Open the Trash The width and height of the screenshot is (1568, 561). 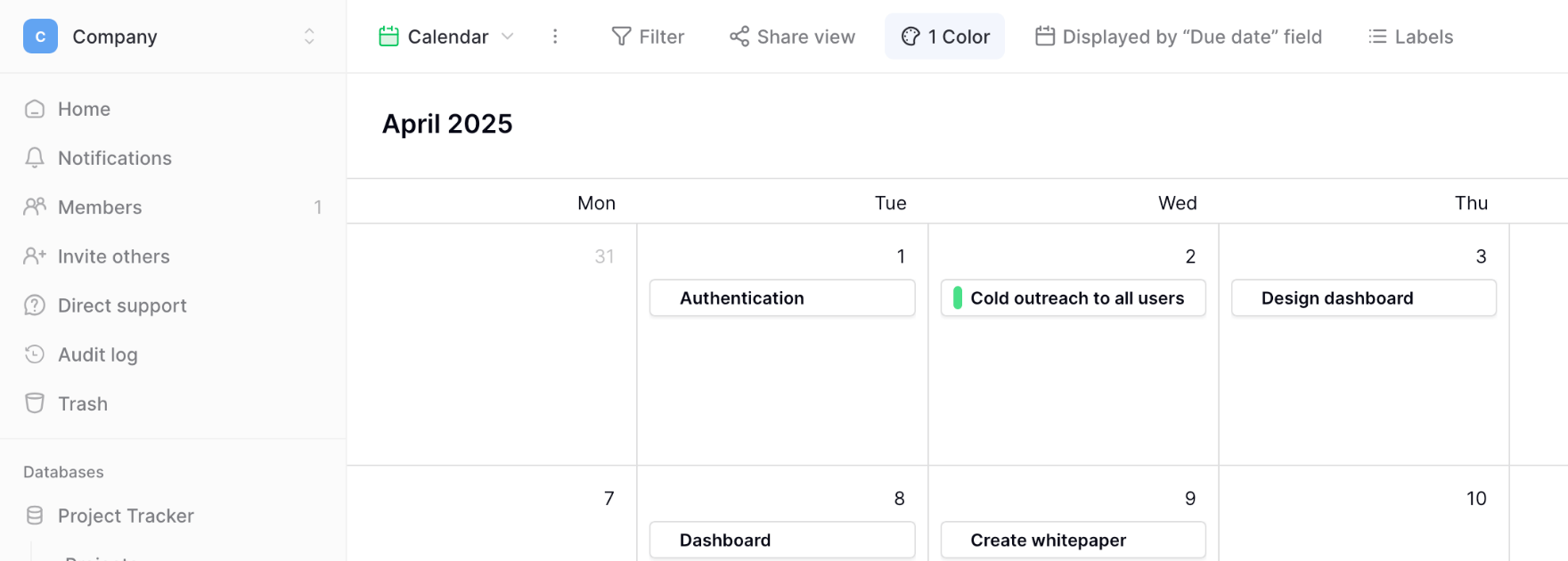click(83, 403)
